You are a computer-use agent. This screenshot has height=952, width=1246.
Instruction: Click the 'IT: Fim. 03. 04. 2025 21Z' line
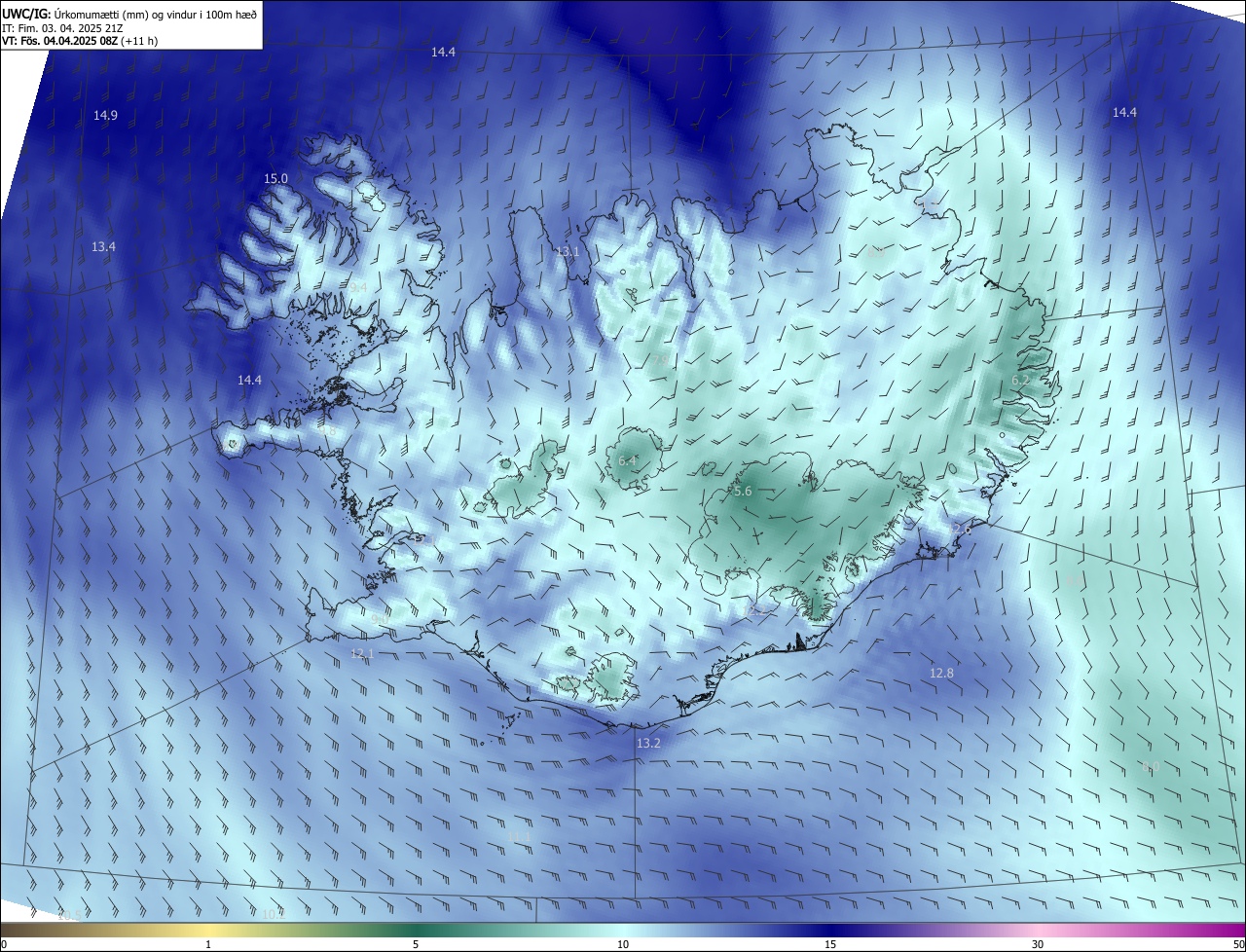pyautogui.click(x=62, y=27)
